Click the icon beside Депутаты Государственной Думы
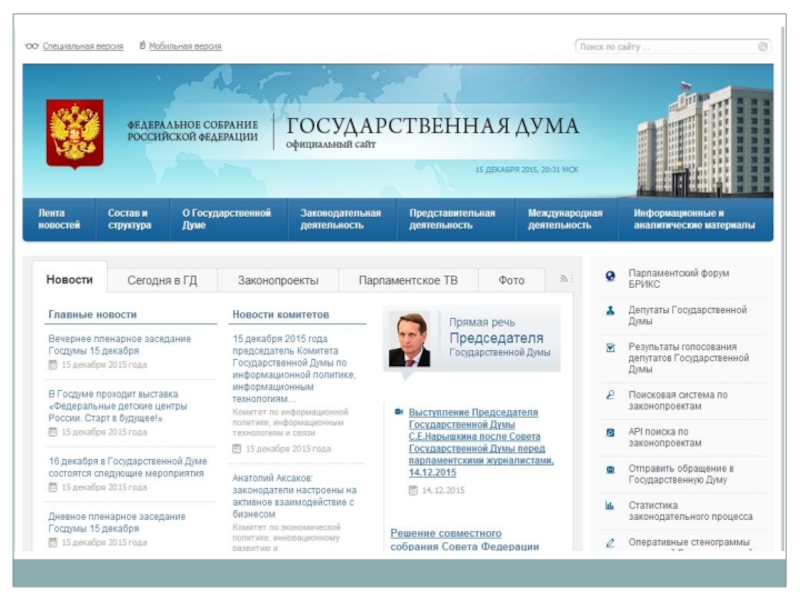The image size is (800, 600). point(610,311)
